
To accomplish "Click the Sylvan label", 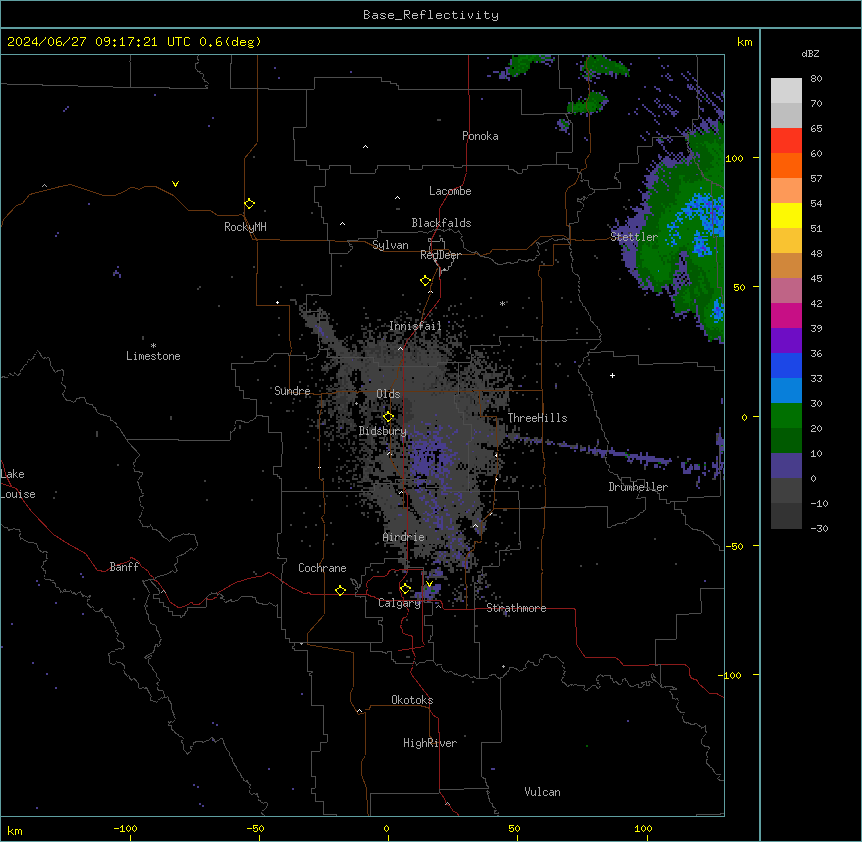I will click(390, 245).
